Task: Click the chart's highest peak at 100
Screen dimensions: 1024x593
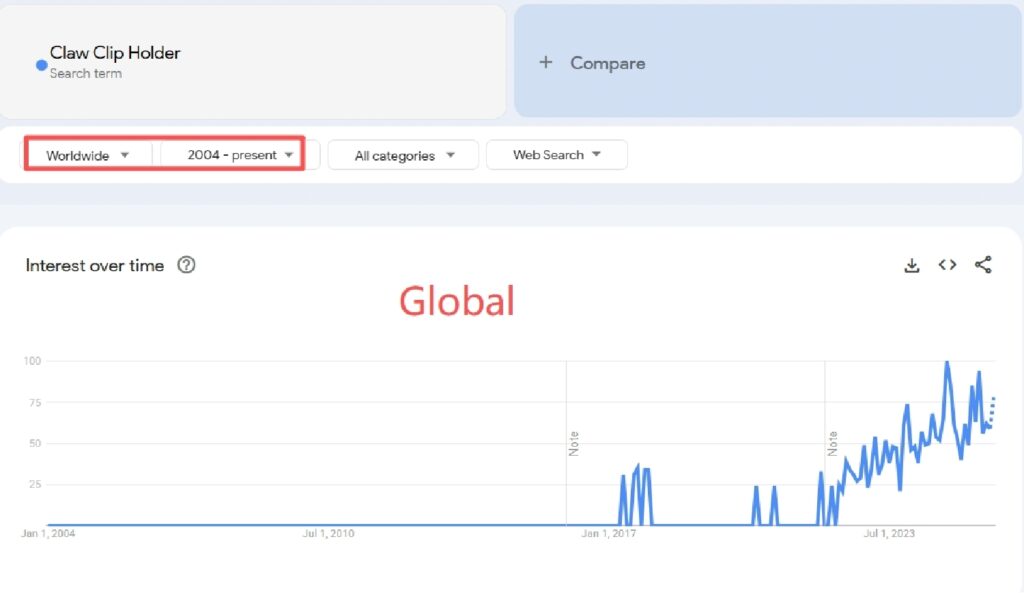Action: (947, 363)
